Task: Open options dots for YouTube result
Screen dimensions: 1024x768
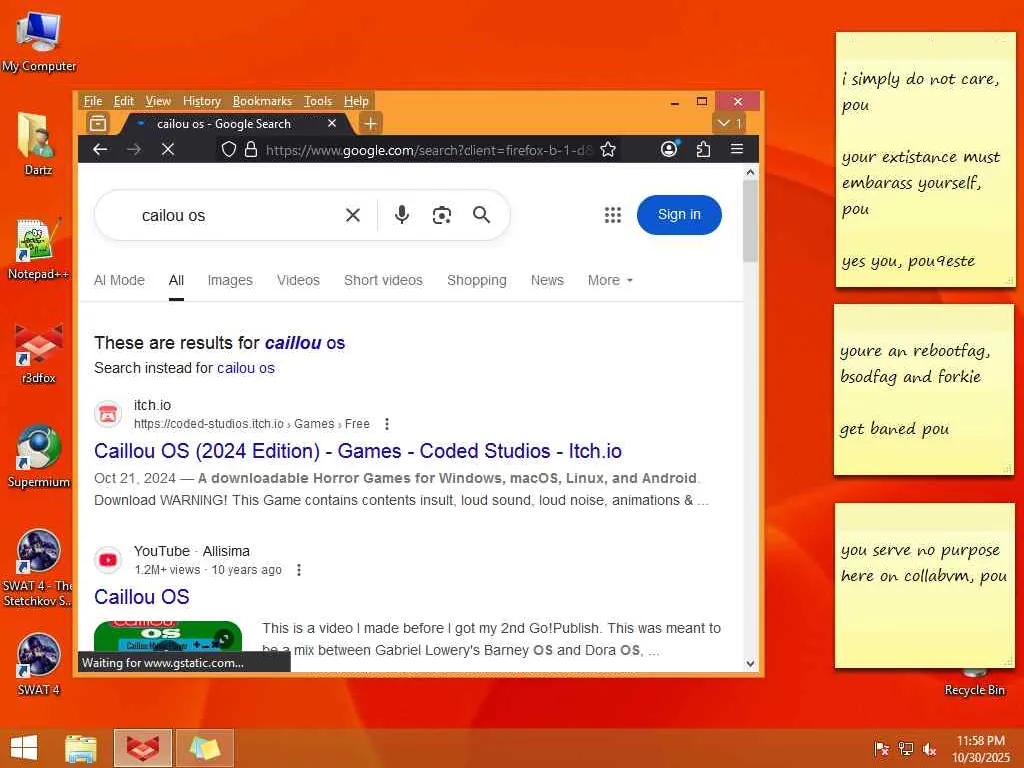Action: pos(298,569)
